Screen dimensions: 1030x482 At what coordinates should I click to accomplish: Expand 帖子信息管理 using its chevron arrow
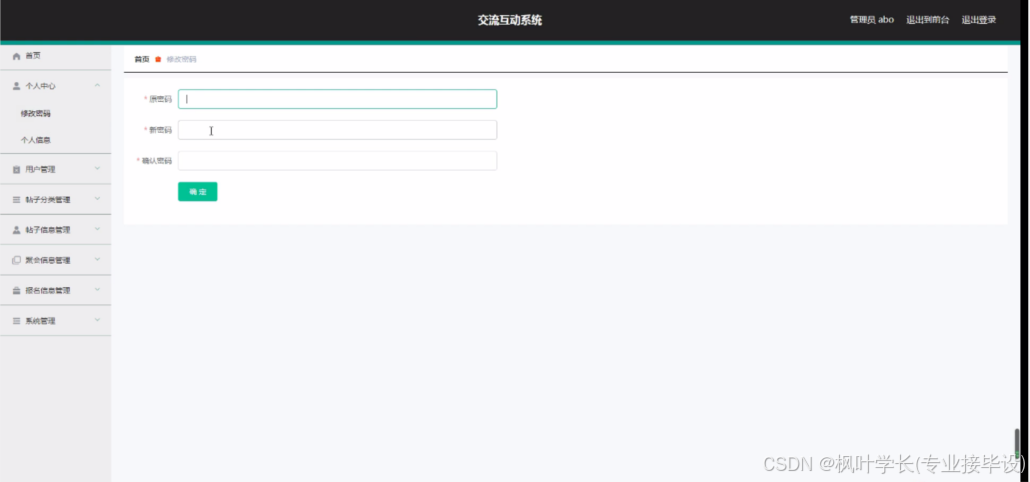click(x=97, y=229)
